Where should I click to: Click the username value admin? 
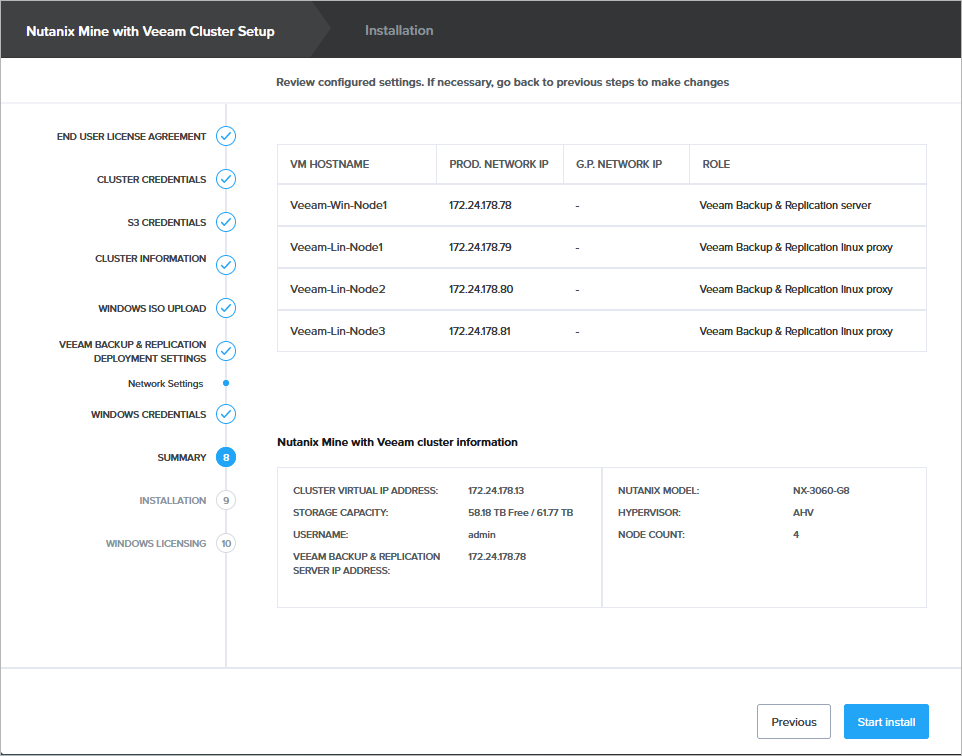(482, 534)
